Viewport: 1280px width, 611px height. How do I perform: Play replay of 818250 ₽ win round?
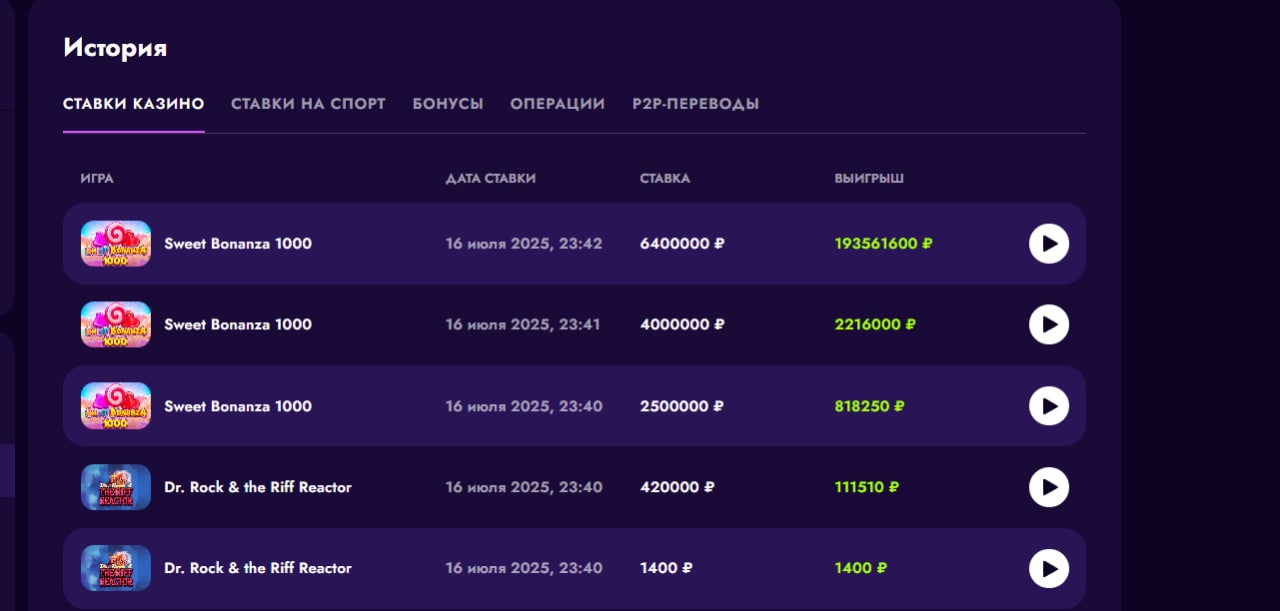pyautogui.click(x=1048, y=406)
